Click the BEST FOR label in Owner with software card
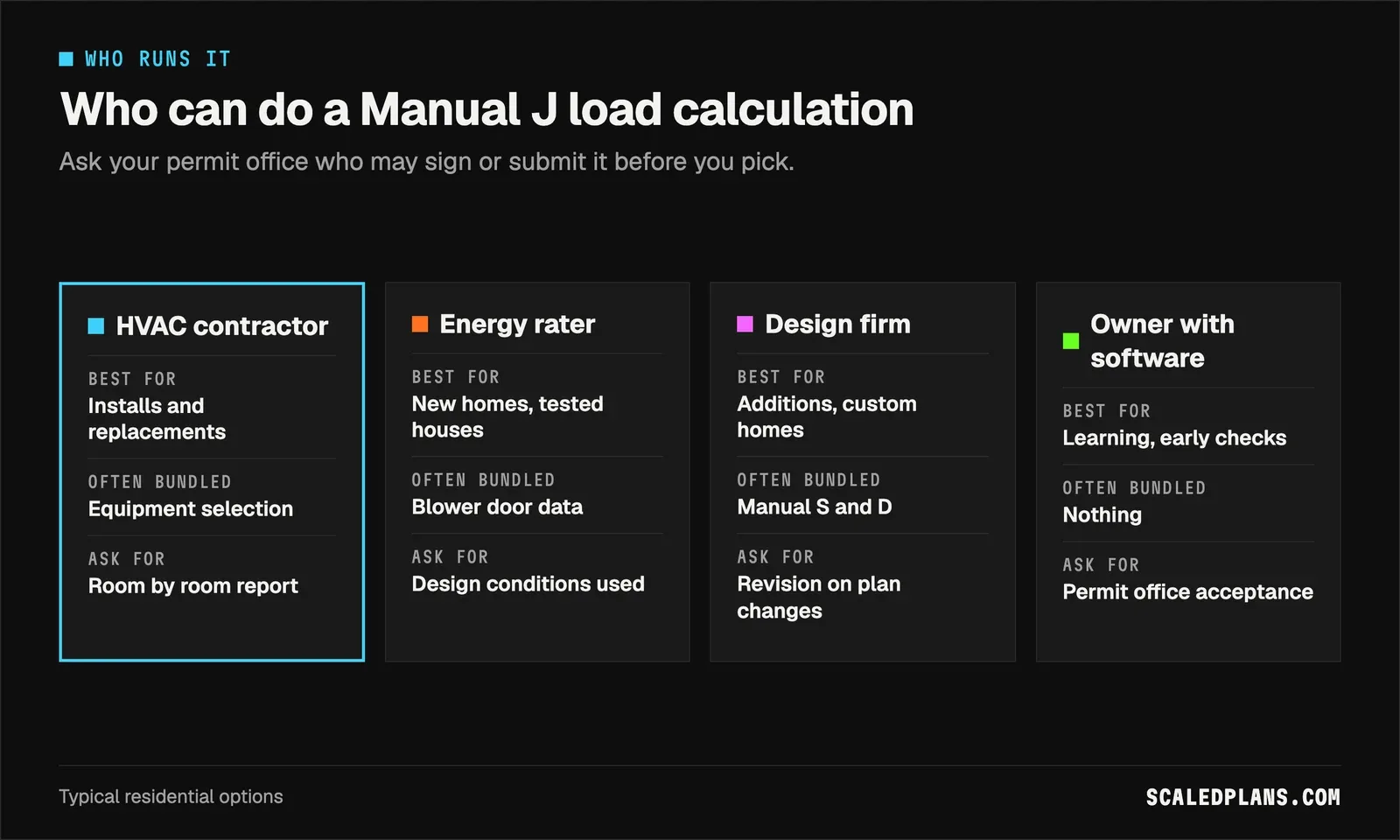Viewport: 1400px width, 840px height. point(1107,411)
